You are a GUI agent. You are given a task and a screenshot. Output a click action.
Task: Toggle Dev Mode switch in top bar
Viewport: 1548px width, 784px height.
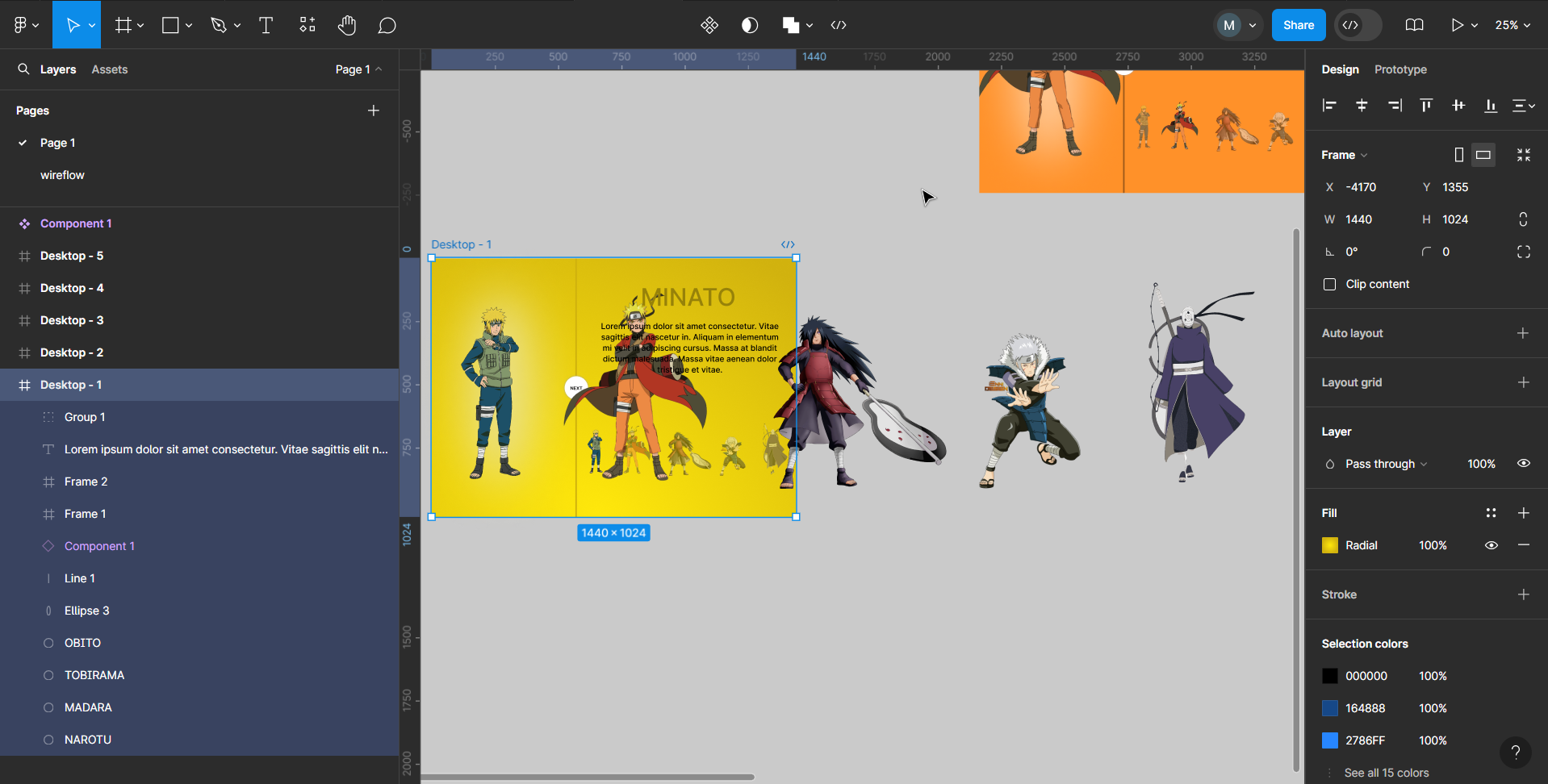pyautogui.click(x=1358, y=25)
